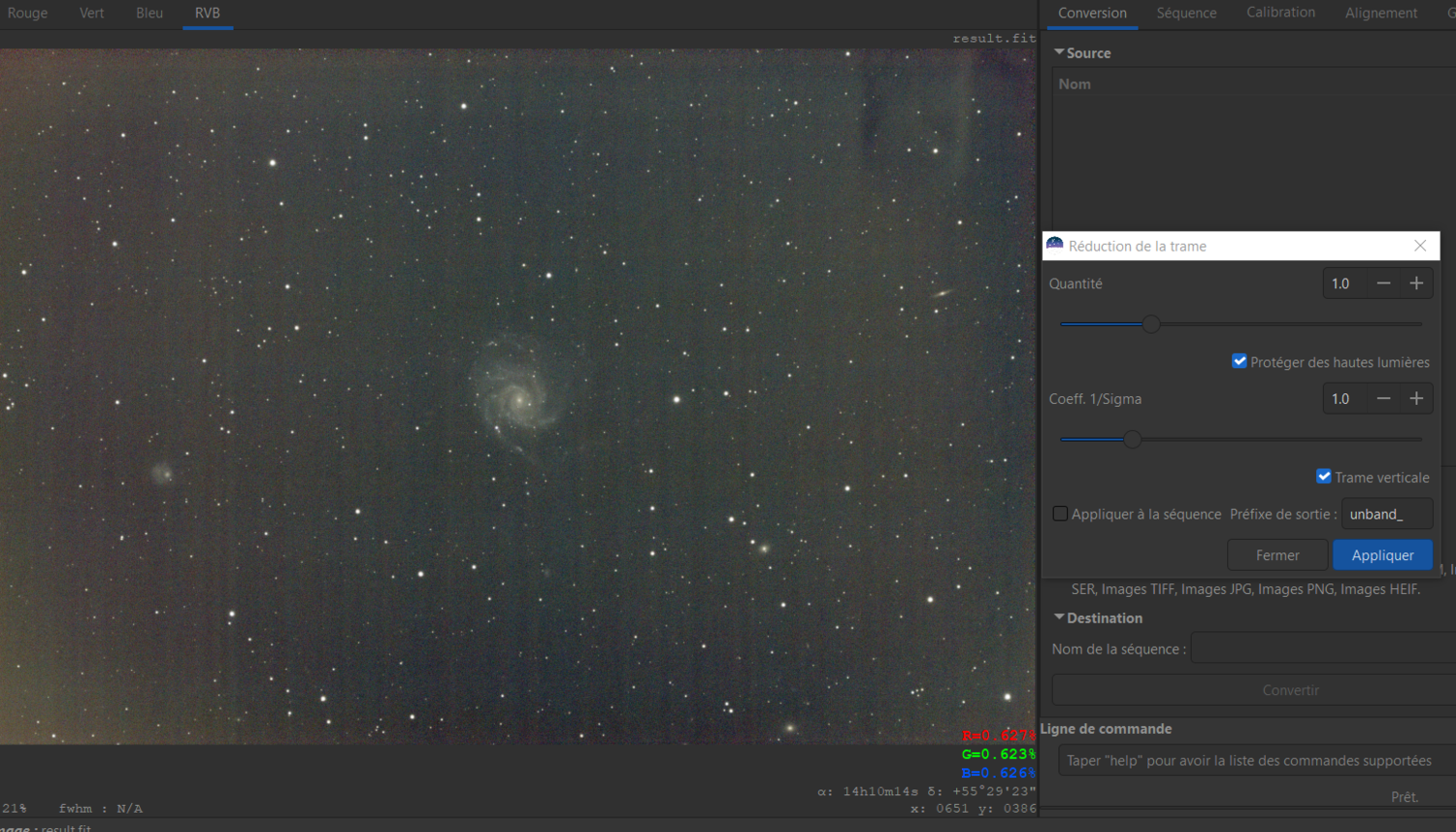Click the Préfixe de sortie field

1387,515
